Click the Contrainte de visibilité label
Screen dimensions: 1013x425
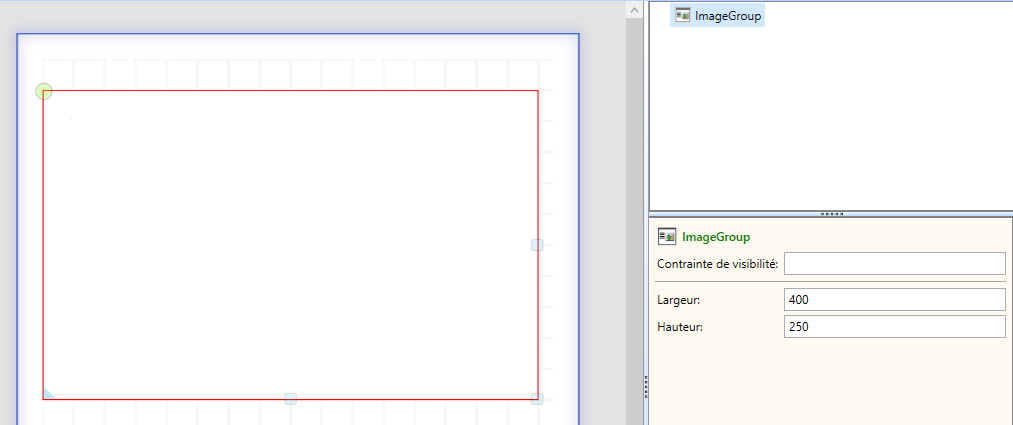point(717,264)
